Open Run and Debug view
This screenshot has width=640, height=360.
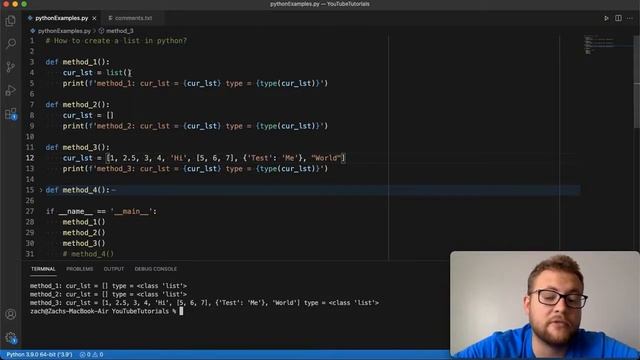coord(11,90)
